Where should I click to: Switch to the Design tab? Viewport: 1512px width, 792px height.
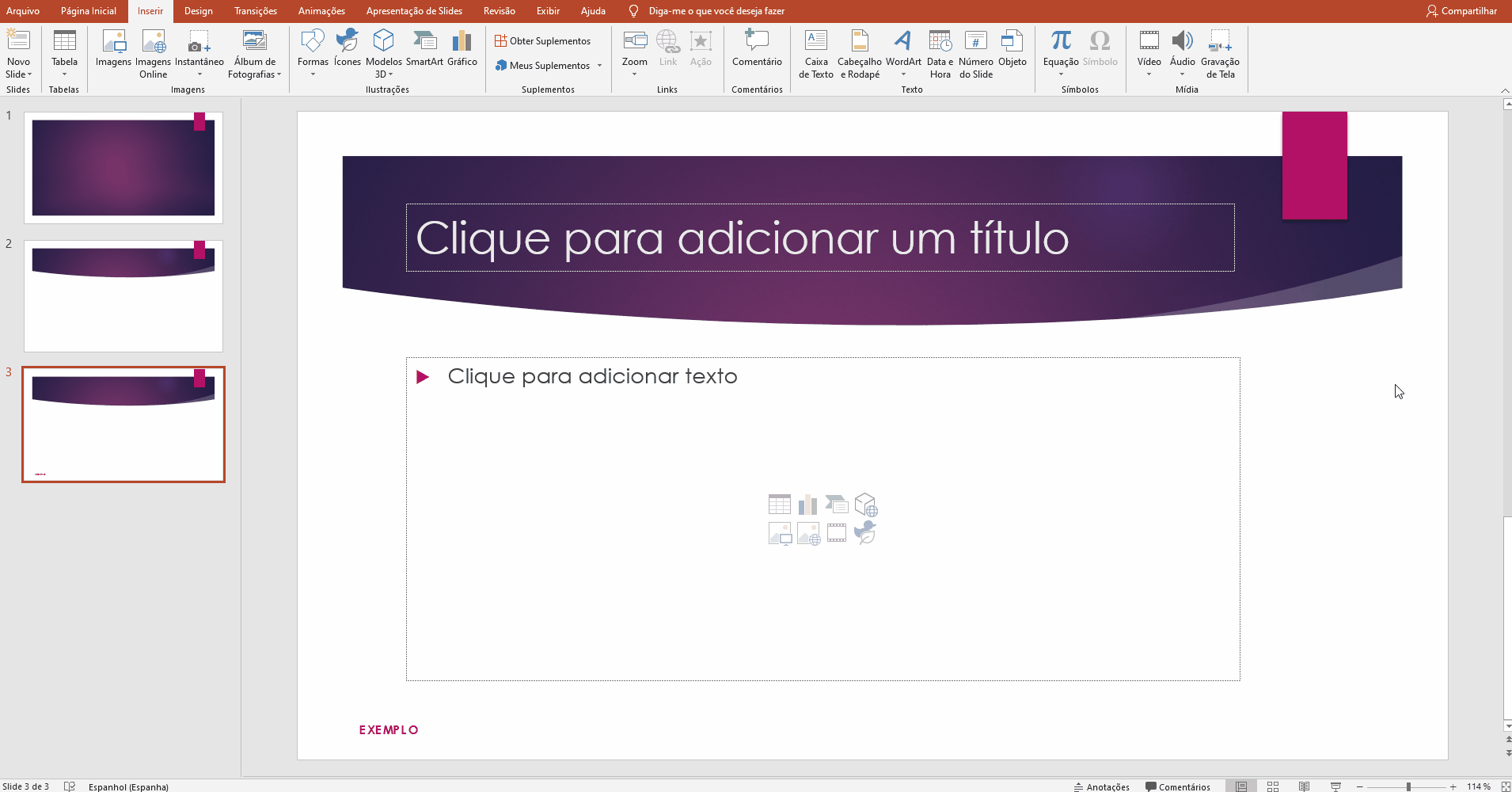(198, 11)
